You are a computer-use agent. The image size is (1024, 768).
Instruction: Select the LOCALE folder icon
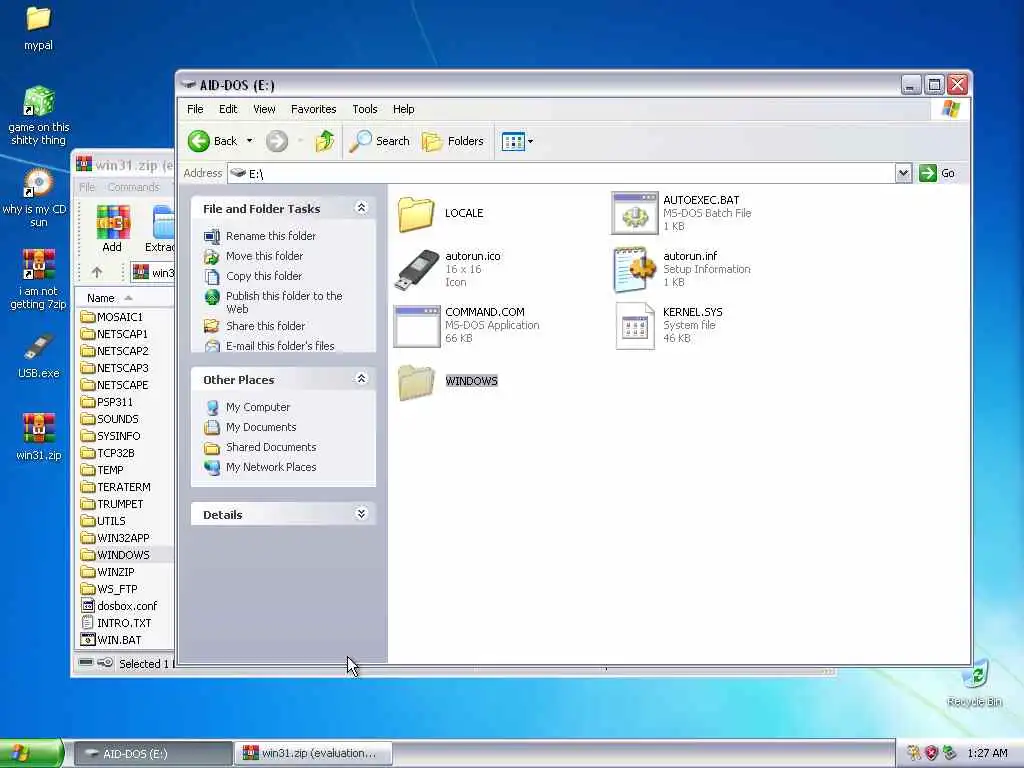[416, 214]
